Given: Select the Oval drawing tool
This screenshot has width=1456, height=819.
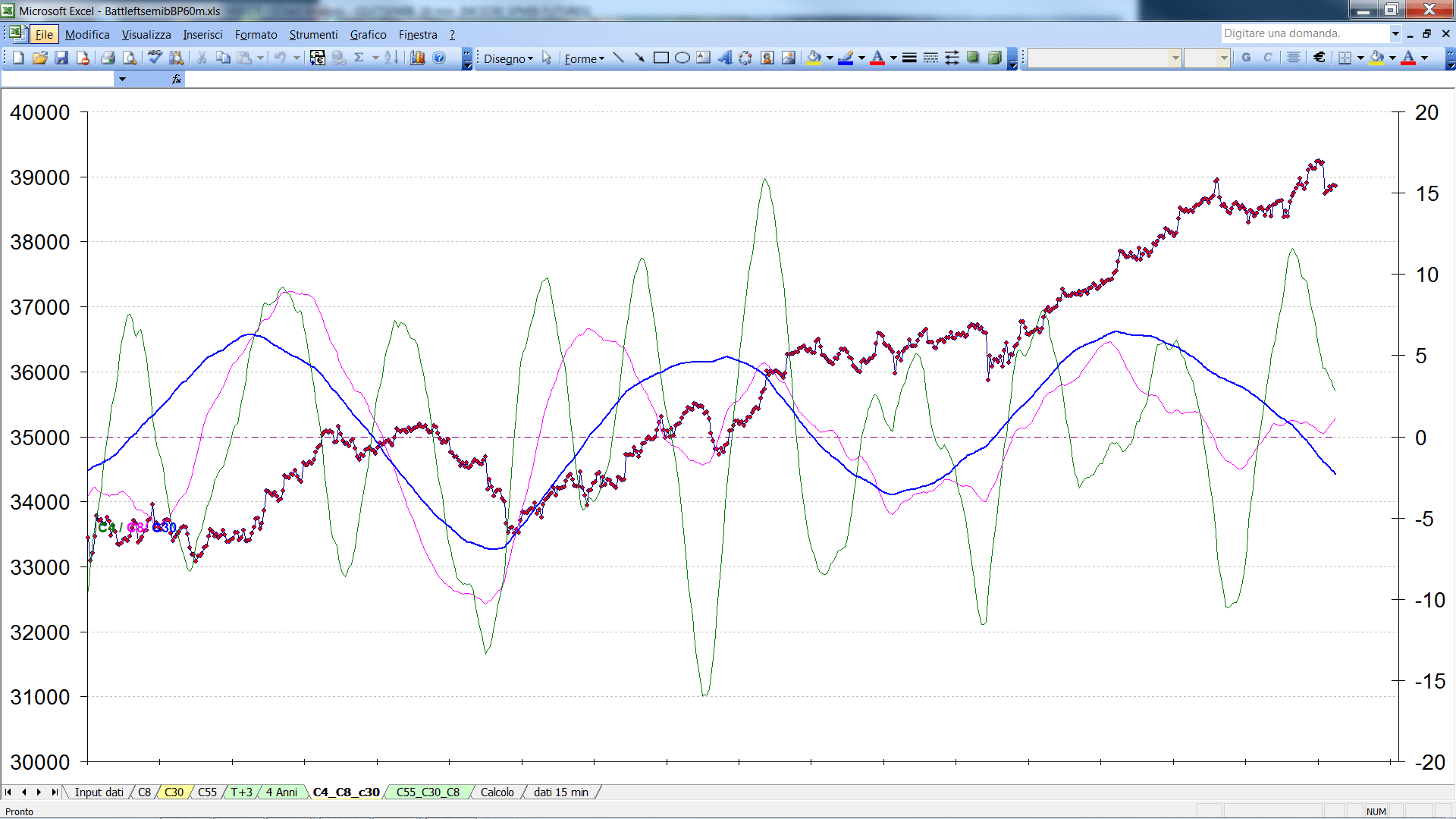Looking at the screenshot, I should click(x=682, y=58).
